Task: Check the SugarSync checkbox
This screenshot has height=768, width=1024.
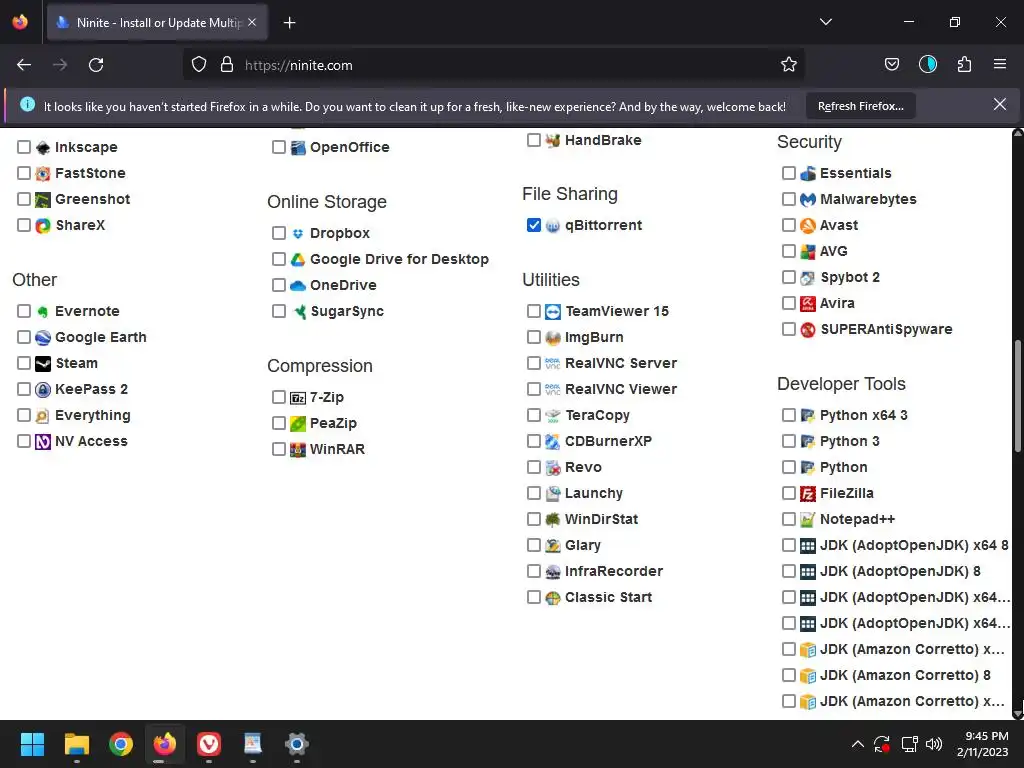Action: coord(279,312)
